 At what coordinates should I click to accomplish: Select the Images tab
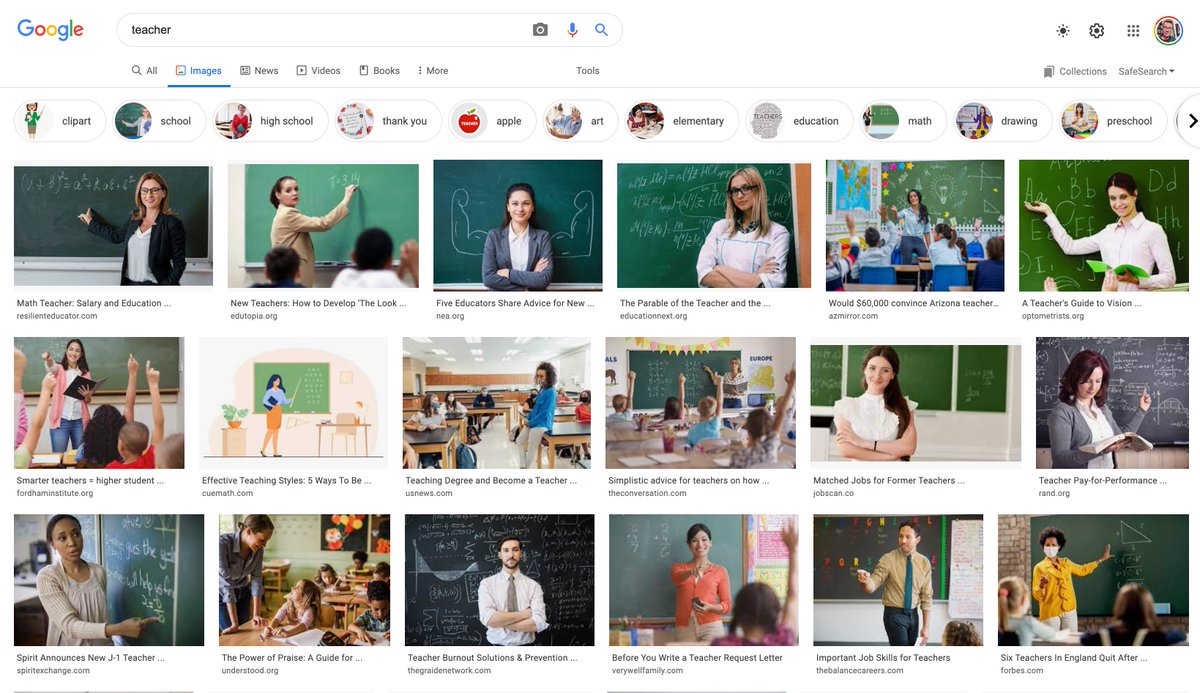click(198, 71)
